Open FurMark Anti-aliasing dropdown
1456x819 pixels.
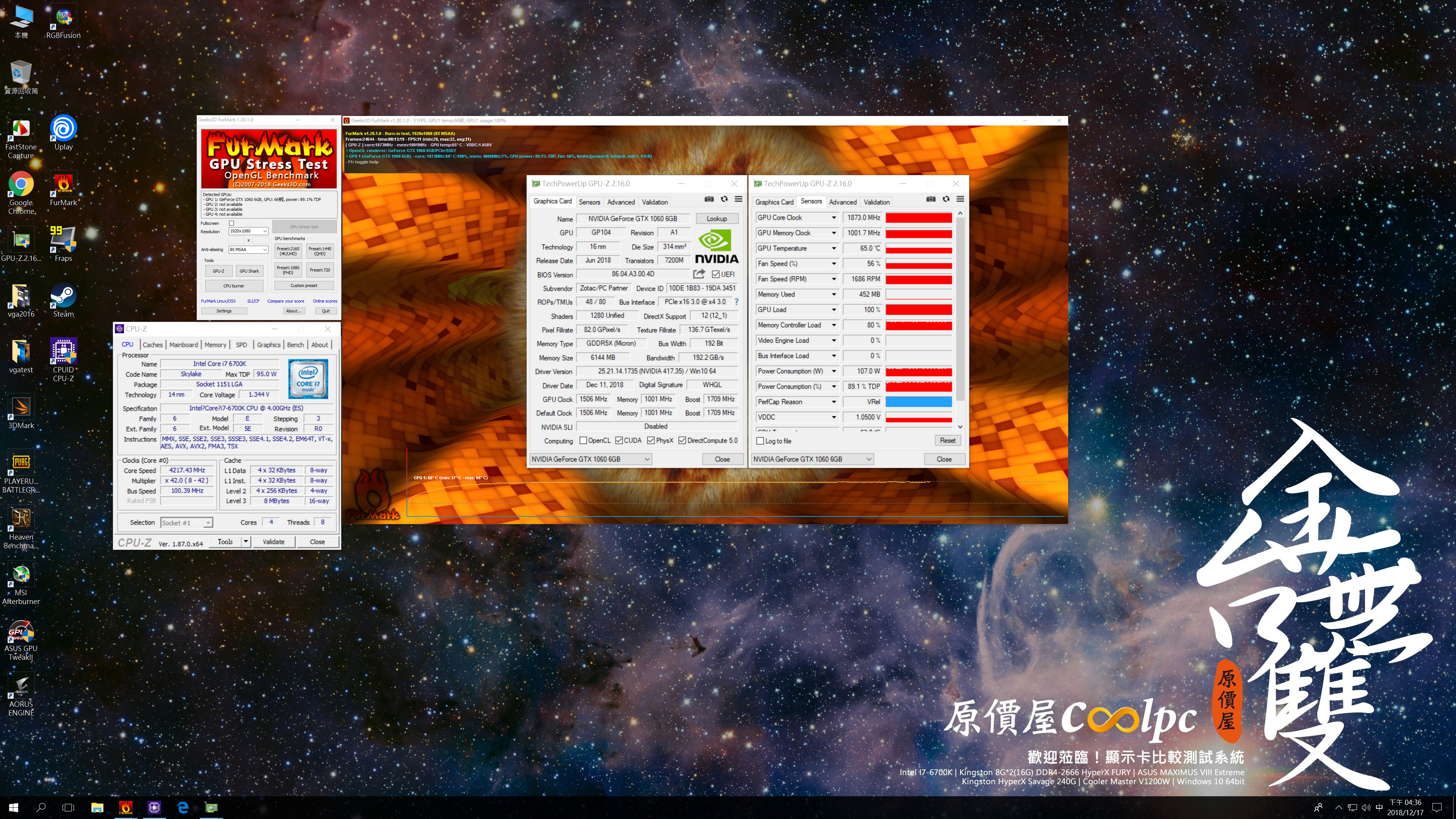pyautogui.click(x=248, y=249)
